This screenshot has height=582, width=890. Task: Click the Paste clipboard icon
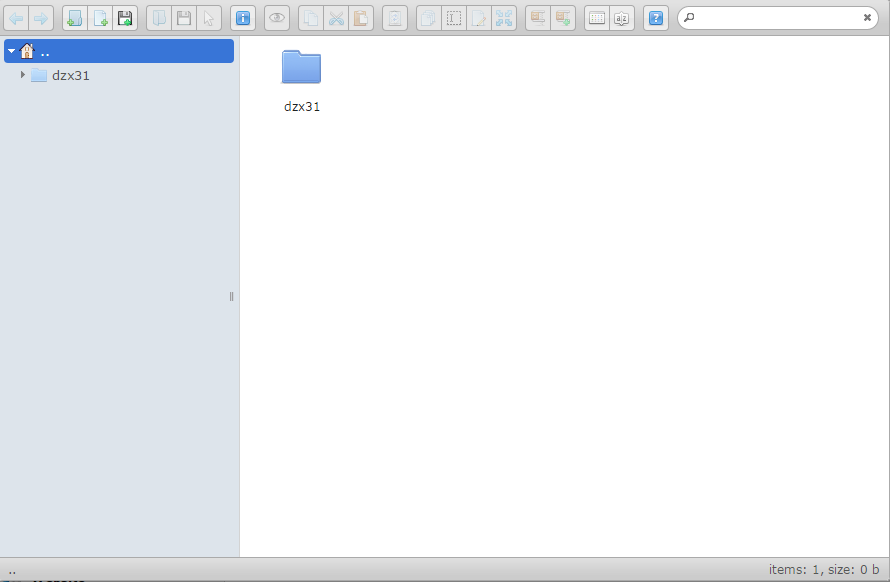[361, 18]
